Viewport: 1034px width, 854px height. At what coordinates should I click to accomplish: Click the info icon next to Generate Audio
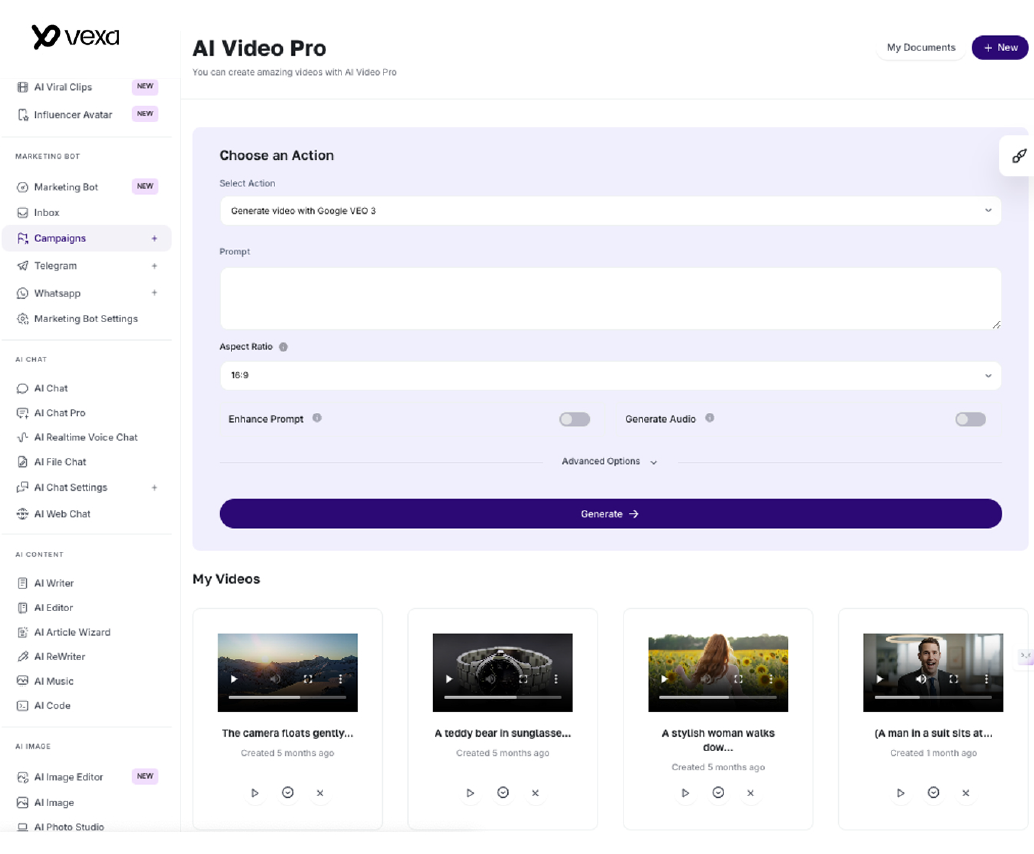pyautogui.click(x=709, y=418)
